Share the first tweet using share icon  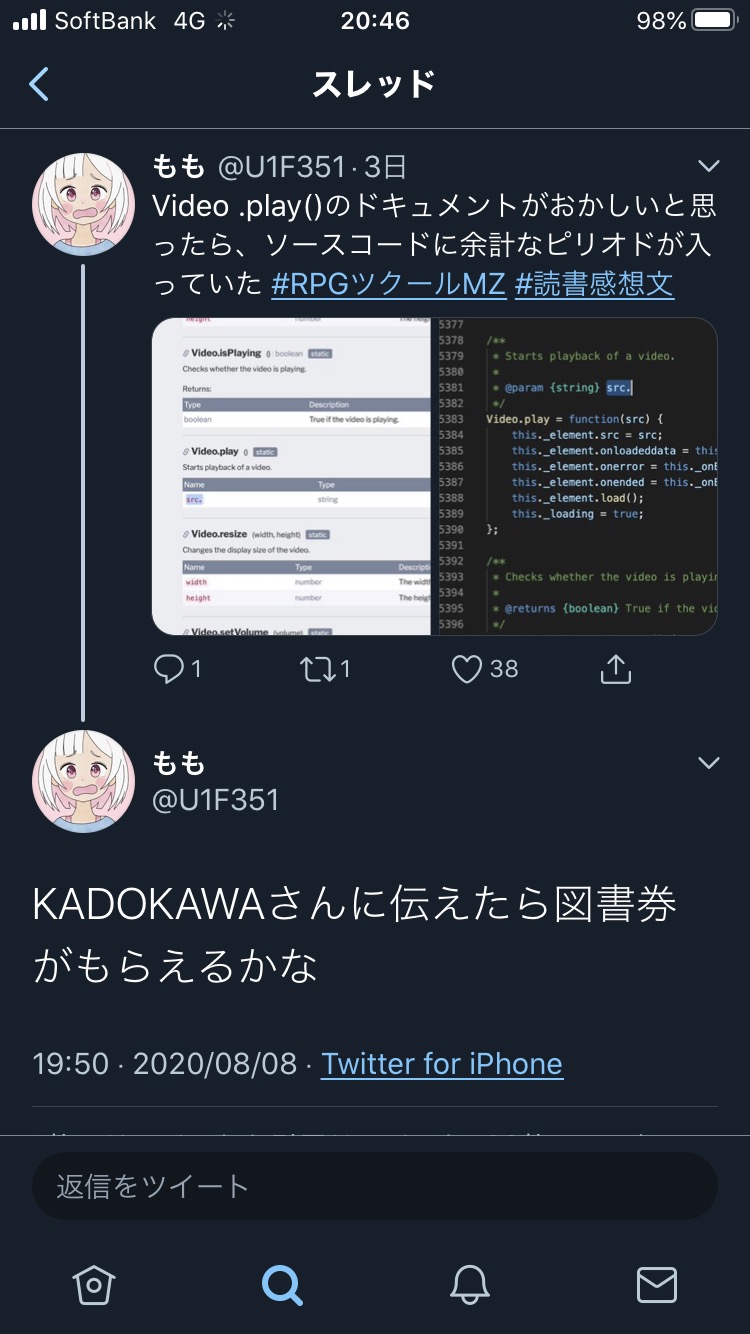[x=616, y=669]
